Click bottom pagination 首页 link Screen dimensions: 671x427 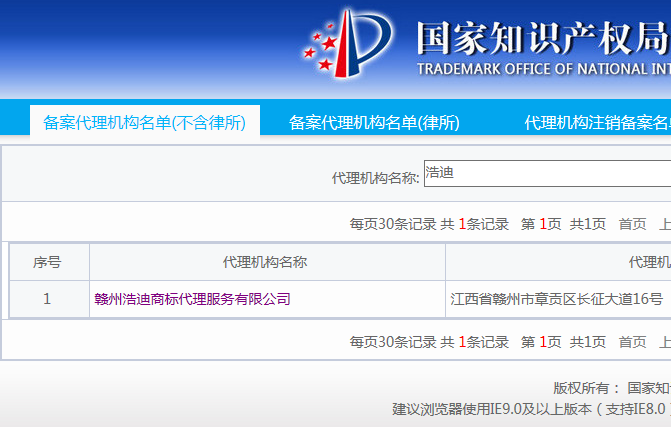632,342
